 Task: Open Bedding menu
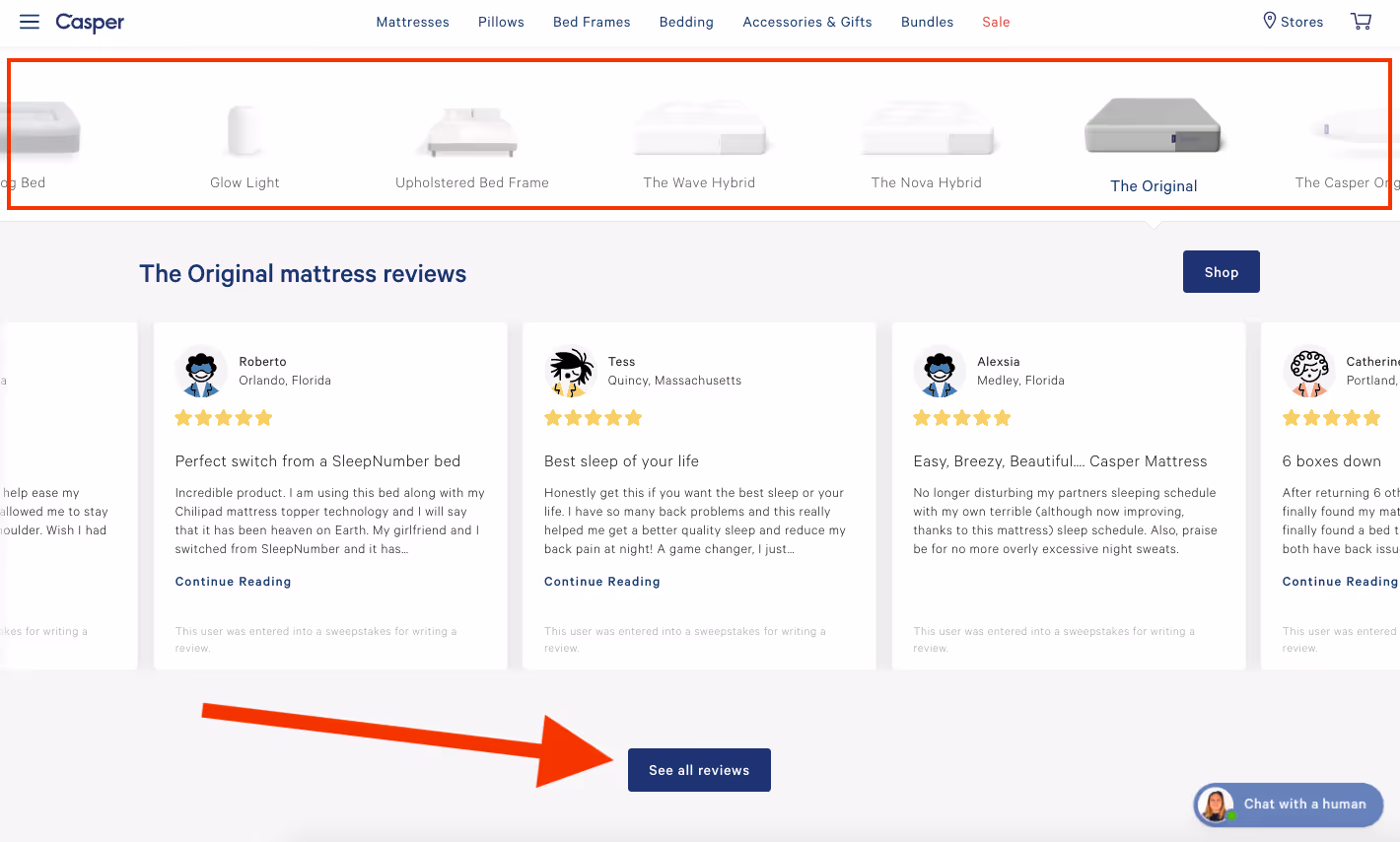[686, 22]
